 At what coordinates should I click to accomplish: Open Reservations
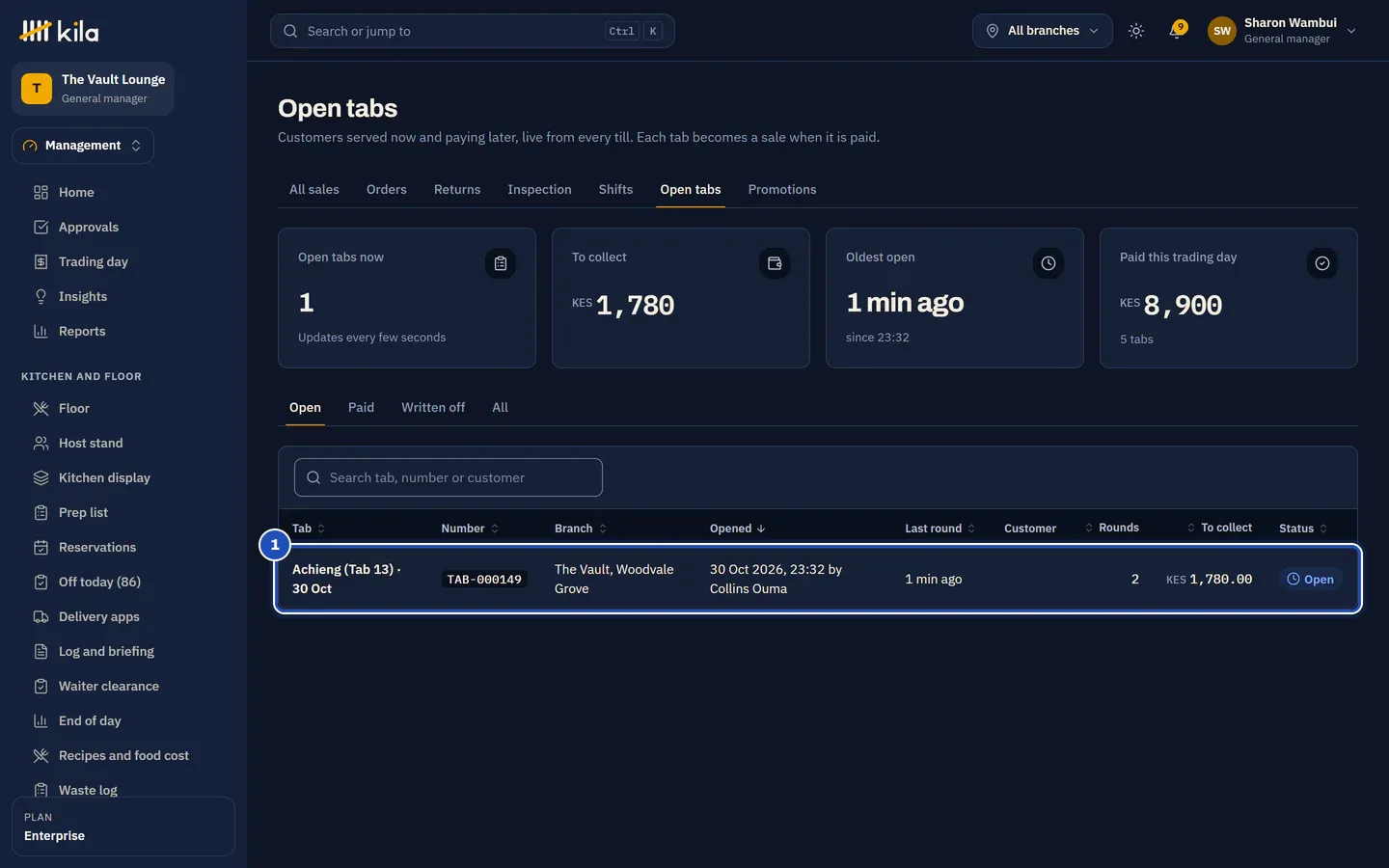point(97,547)
